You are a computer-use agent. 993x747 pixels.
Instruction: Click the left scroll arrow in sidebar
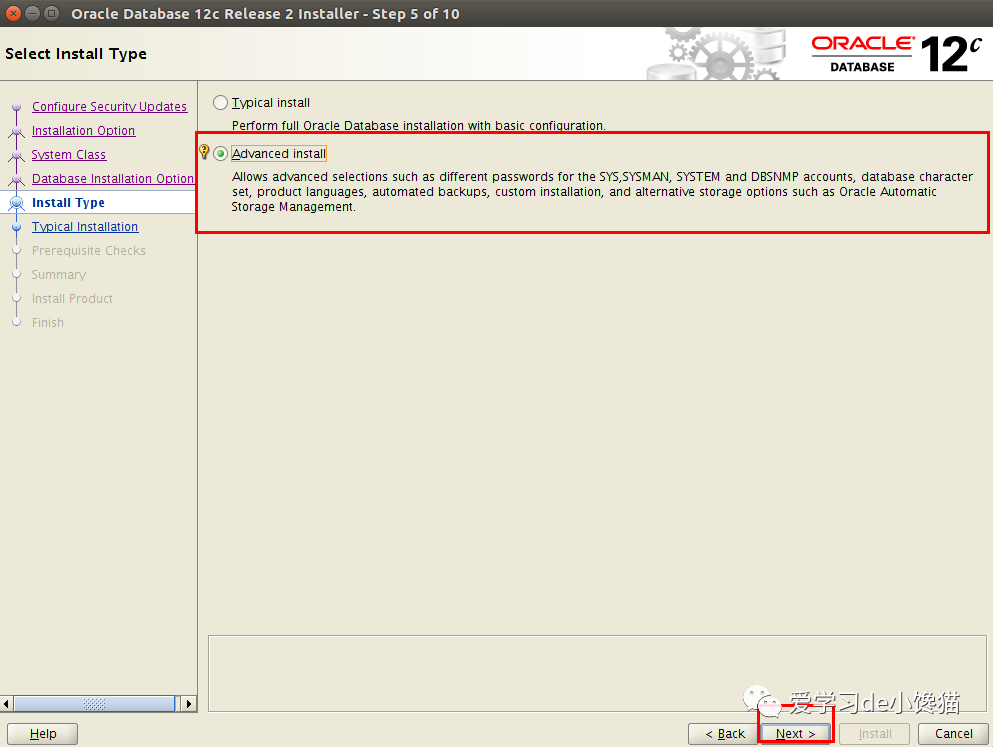pyautogui.click(x=6, y=703)
